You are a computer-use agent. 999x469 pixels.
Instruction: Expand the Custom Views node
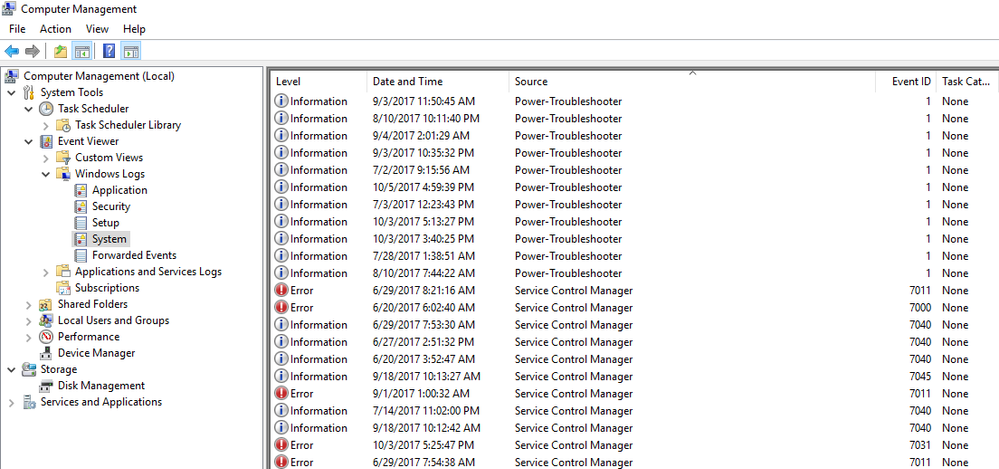click(x=46, y=158)
